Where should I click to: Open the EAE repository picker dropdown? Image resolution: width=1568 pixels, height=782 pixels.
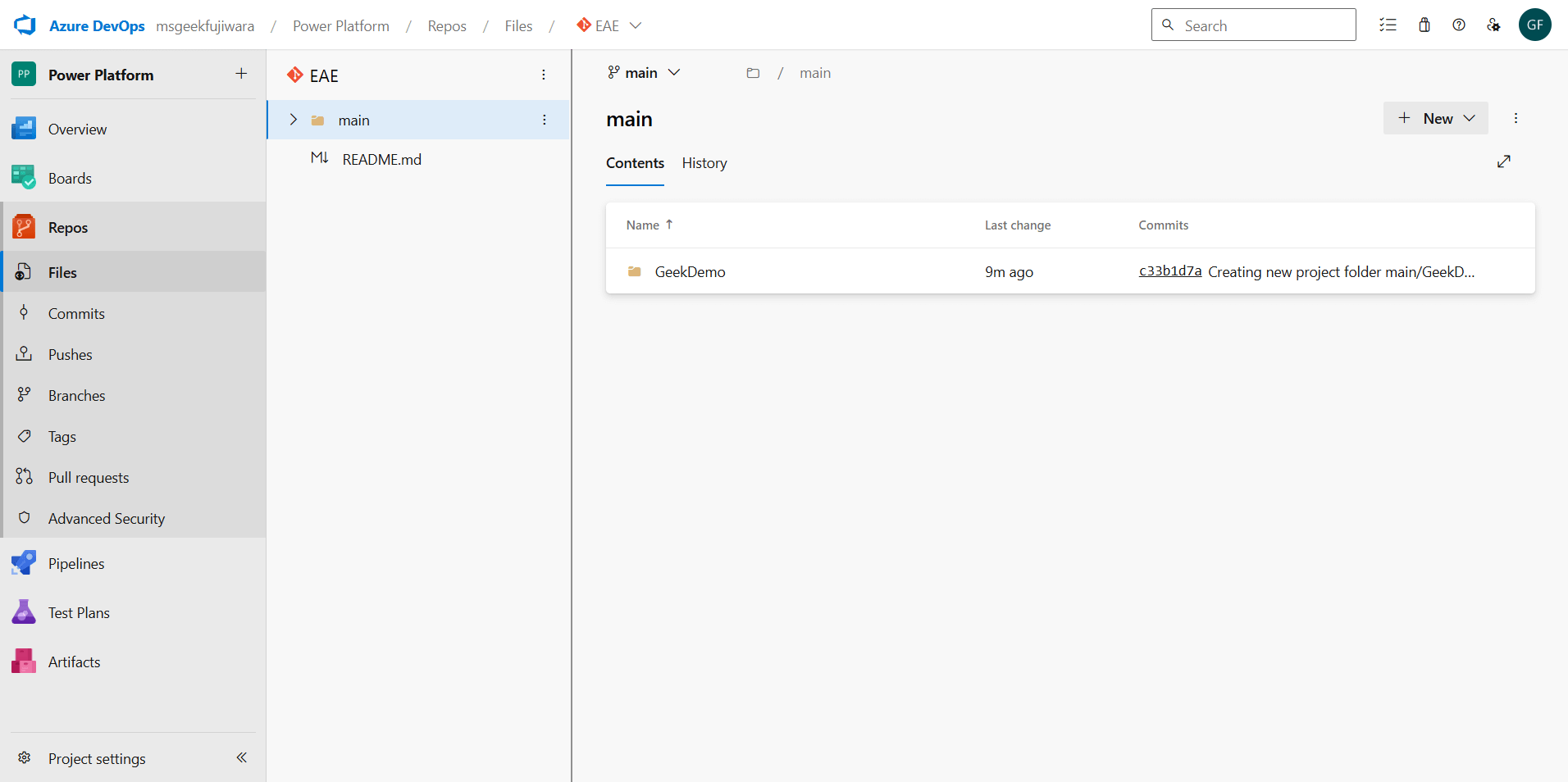637,25
